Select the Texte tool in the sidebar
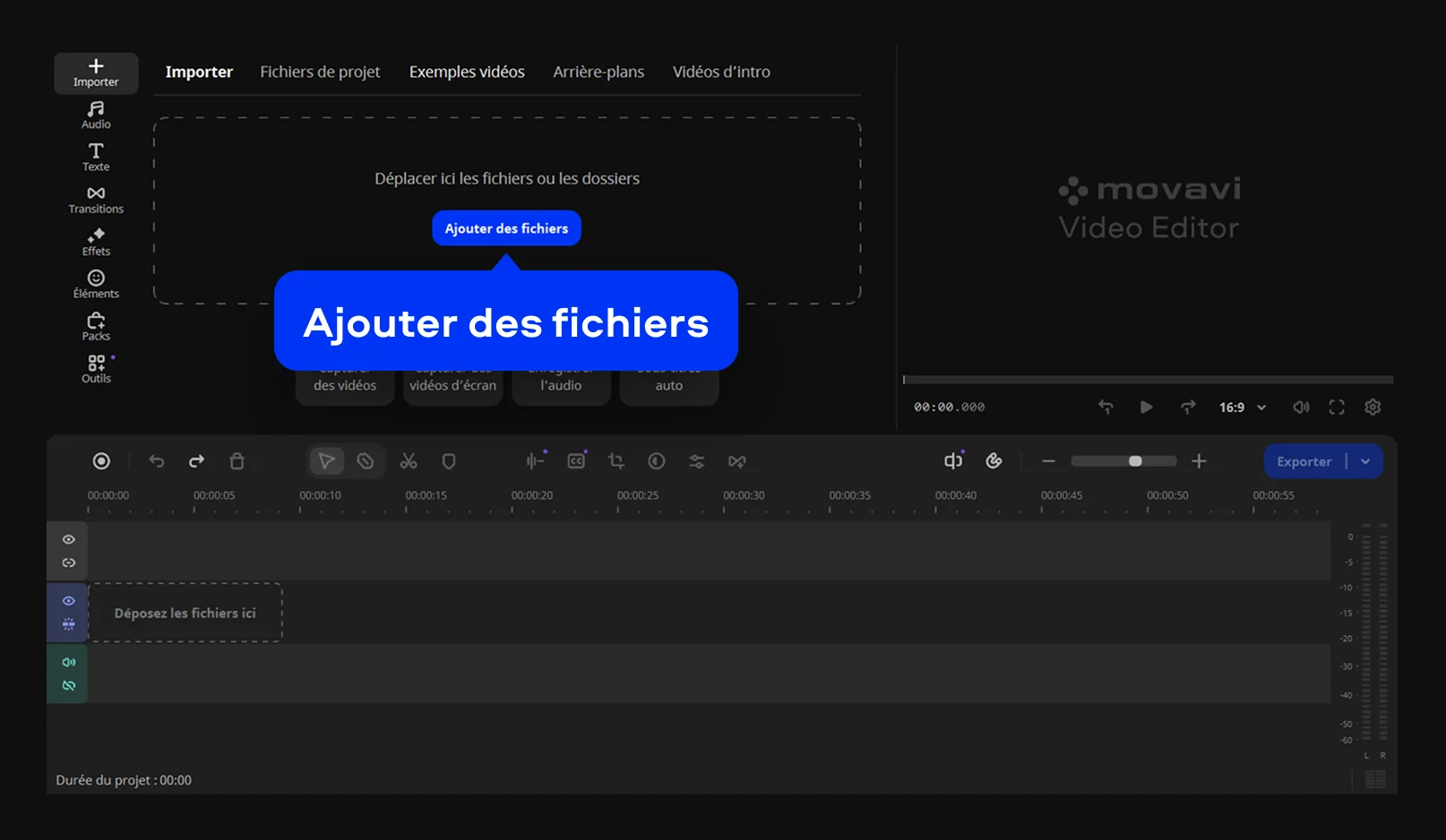 [95, 156]
